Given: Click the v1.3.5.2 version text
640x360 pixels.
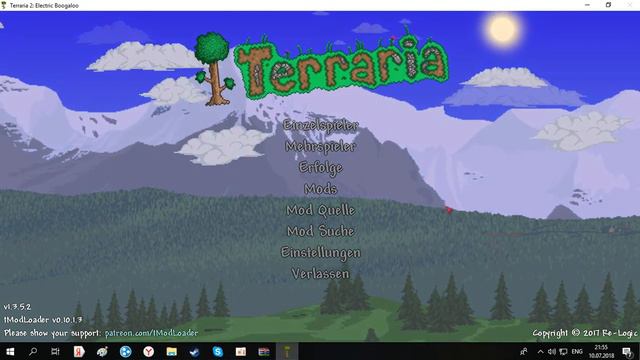Looking at the screenshot, I should pyautogui.click(x=17, y=307).
